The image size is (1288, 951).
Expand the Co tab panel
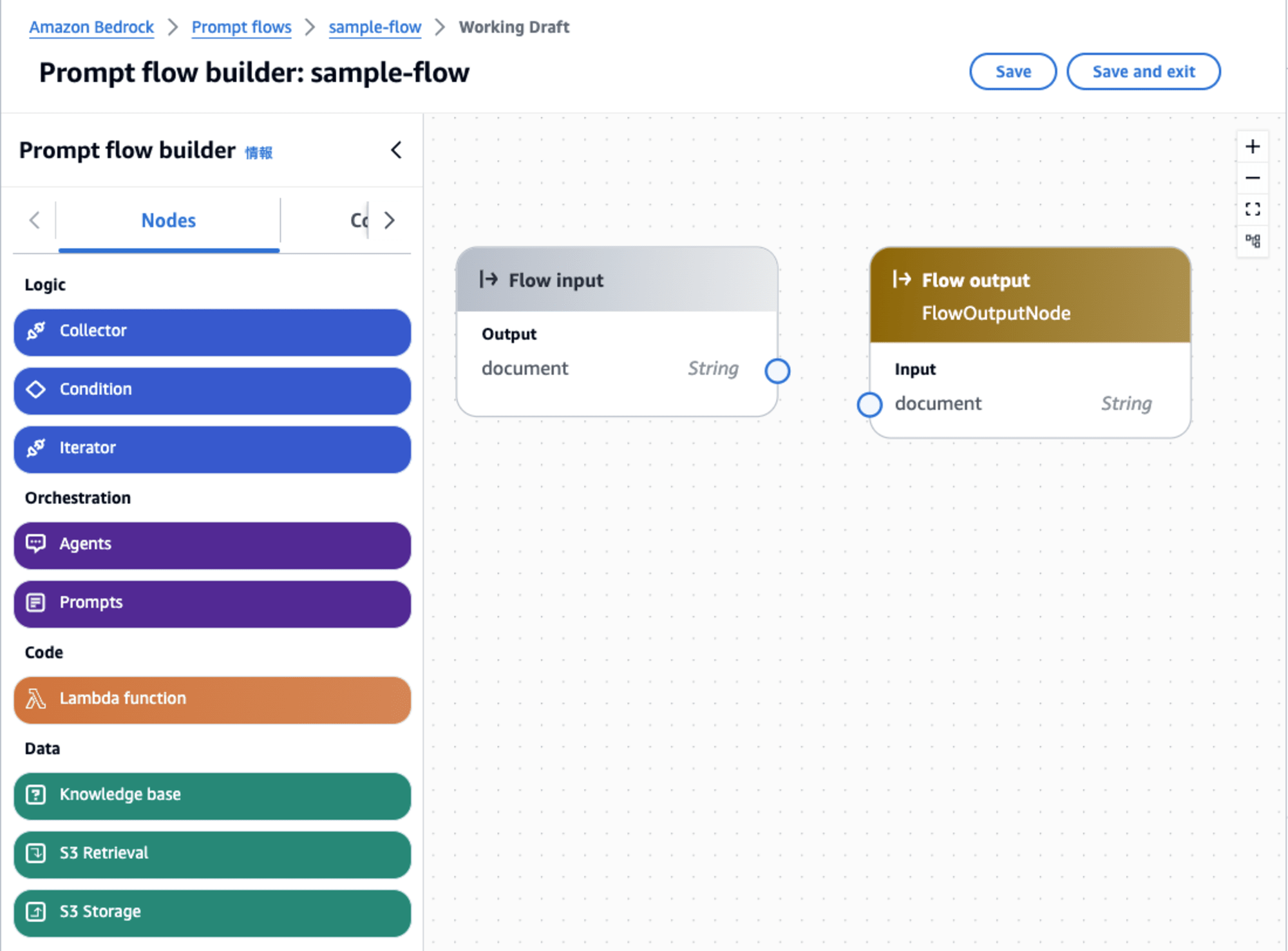pos(356,219)
